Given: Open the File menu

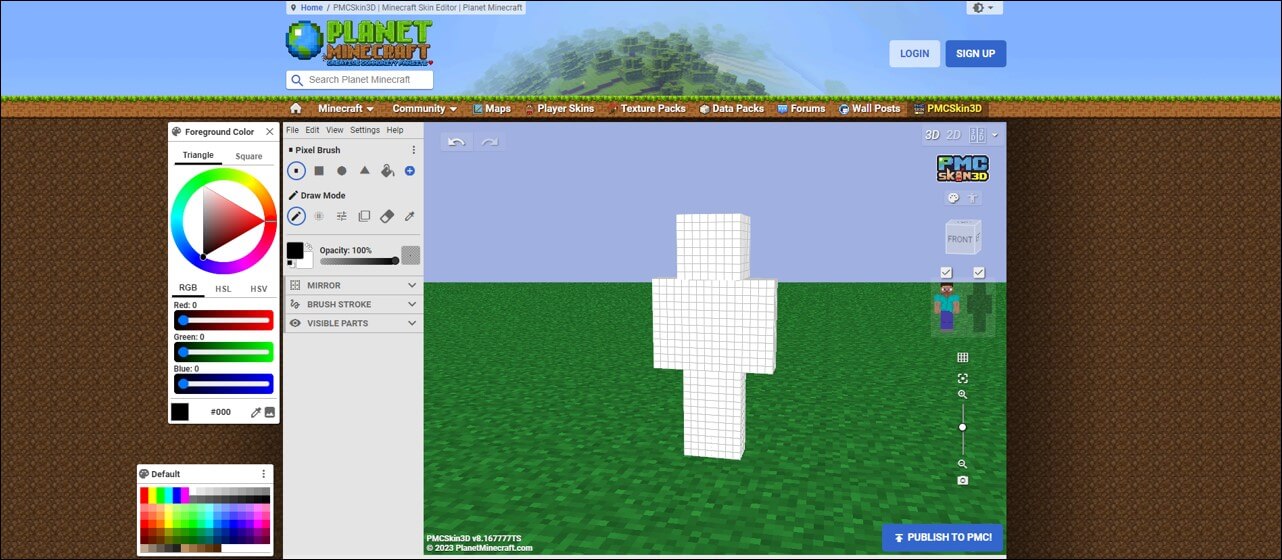Looking at the screenshot, I should pos(293,130).
